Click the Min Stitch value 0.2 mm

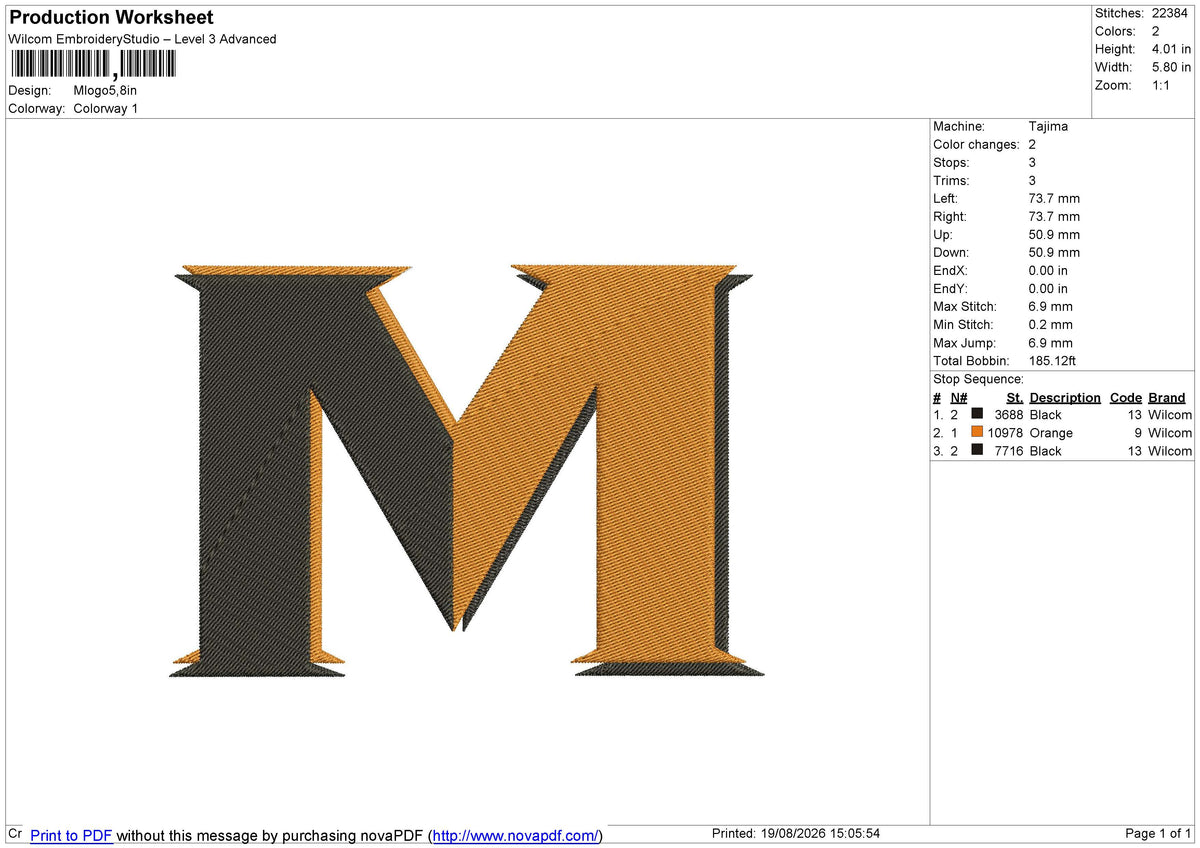(1050, 324)
